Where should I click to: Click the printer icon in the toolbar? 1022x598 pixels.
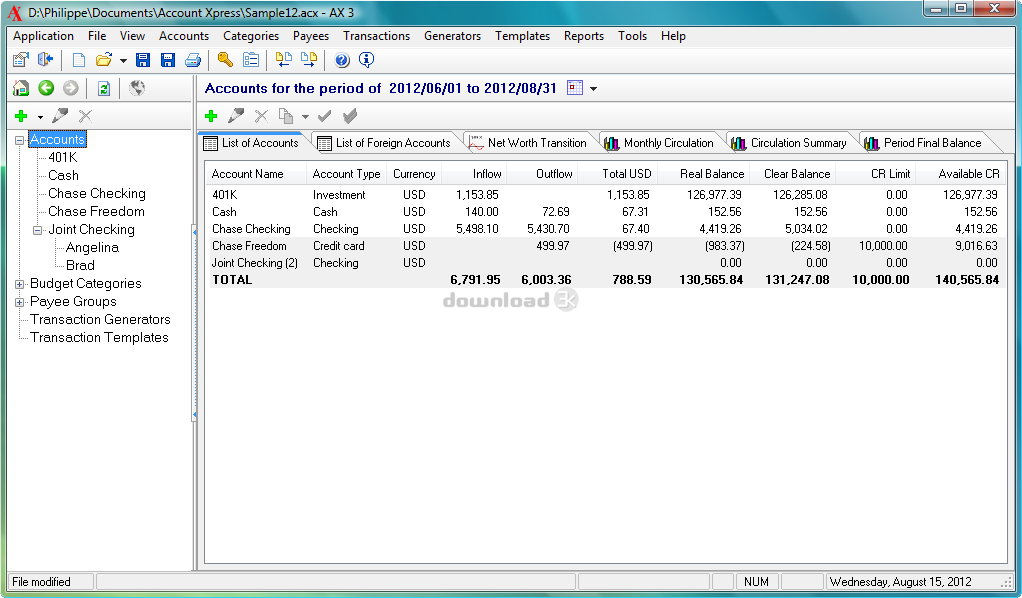click(x=192, y=60)
